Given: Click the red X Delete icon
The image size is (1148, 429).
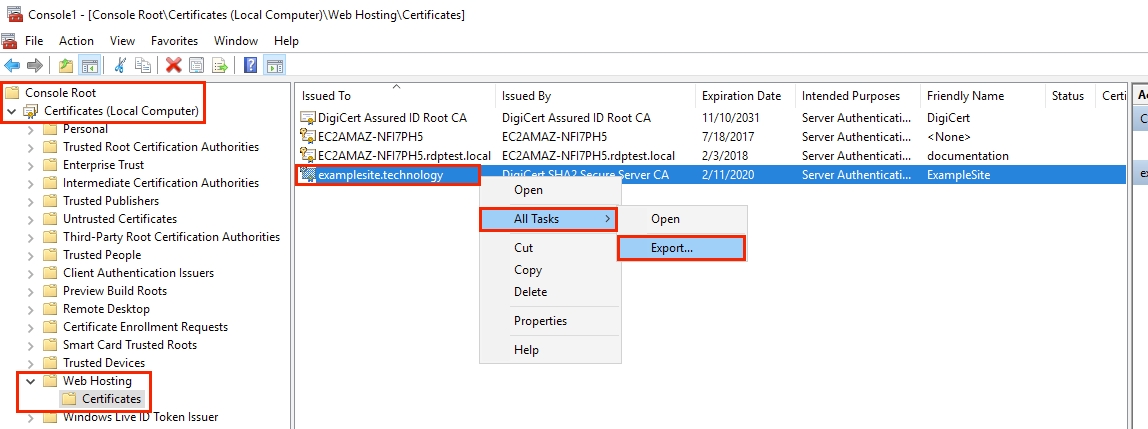Looking at the screenshot, I should tap(173, 65).
